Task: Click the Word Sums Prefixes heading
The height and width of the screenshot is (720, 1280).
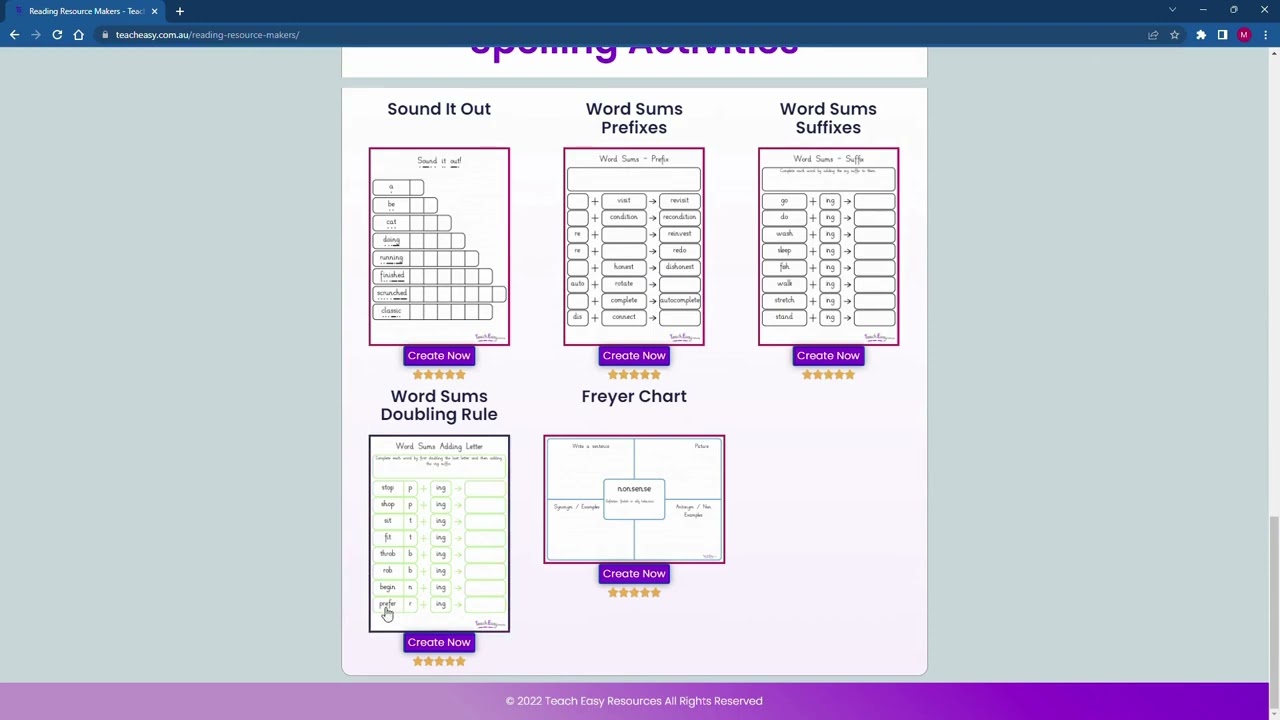Action: pyautogui.click(x=634, y=118)
